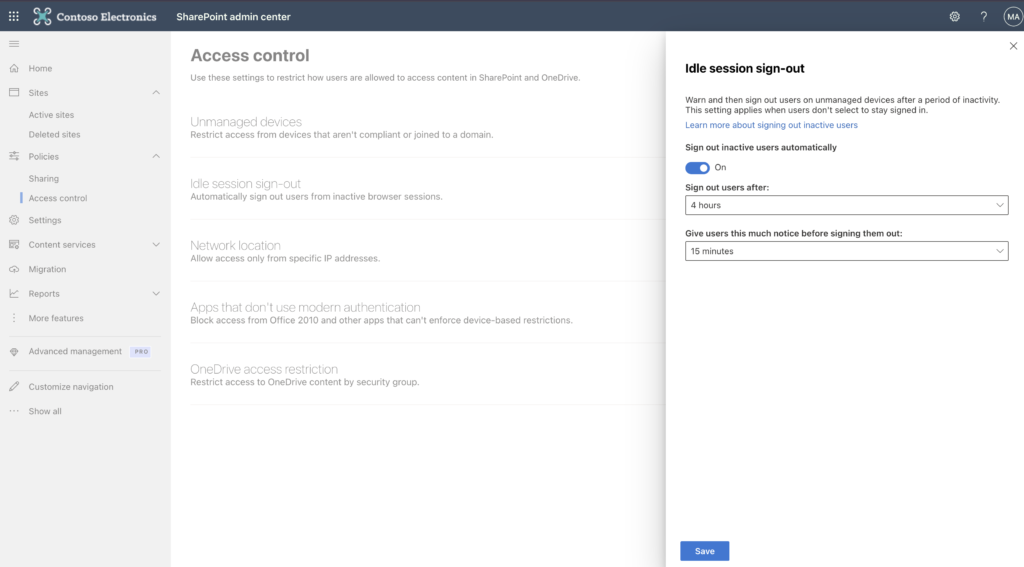Open the app launcher waffle icon

tap(14, 16)
